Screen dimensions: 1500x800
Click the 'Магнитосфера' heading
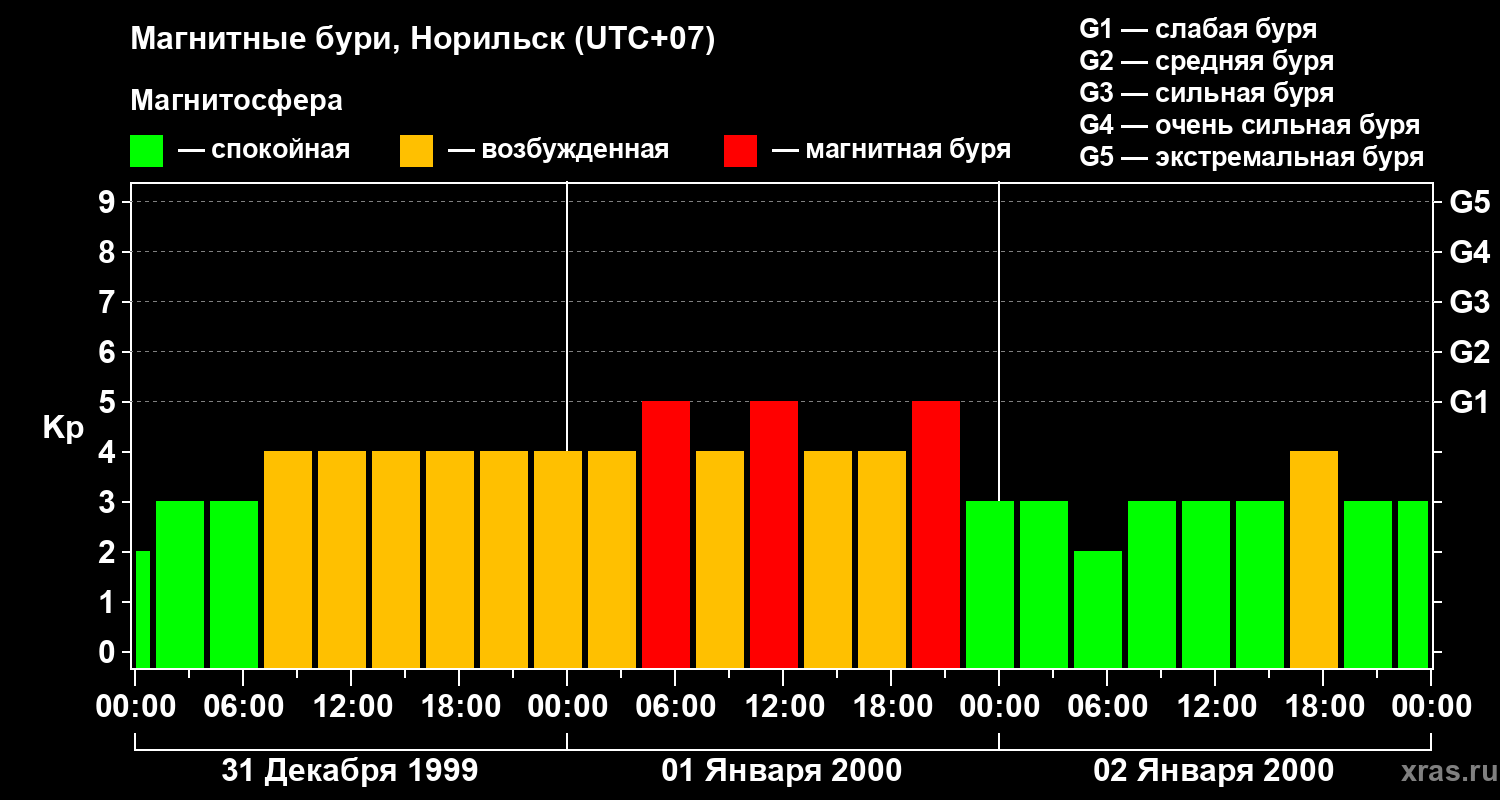click(236, 101)
